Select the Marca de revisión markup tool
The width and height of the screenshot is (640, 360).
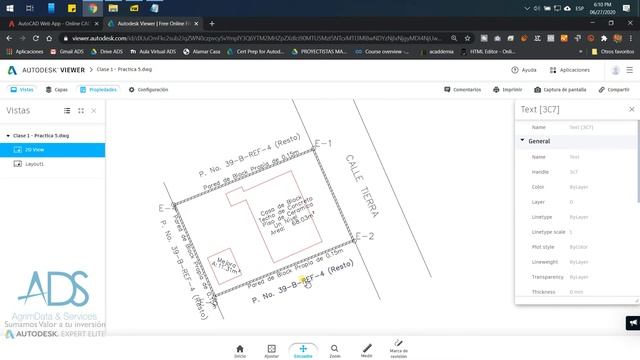click(398, 349)
